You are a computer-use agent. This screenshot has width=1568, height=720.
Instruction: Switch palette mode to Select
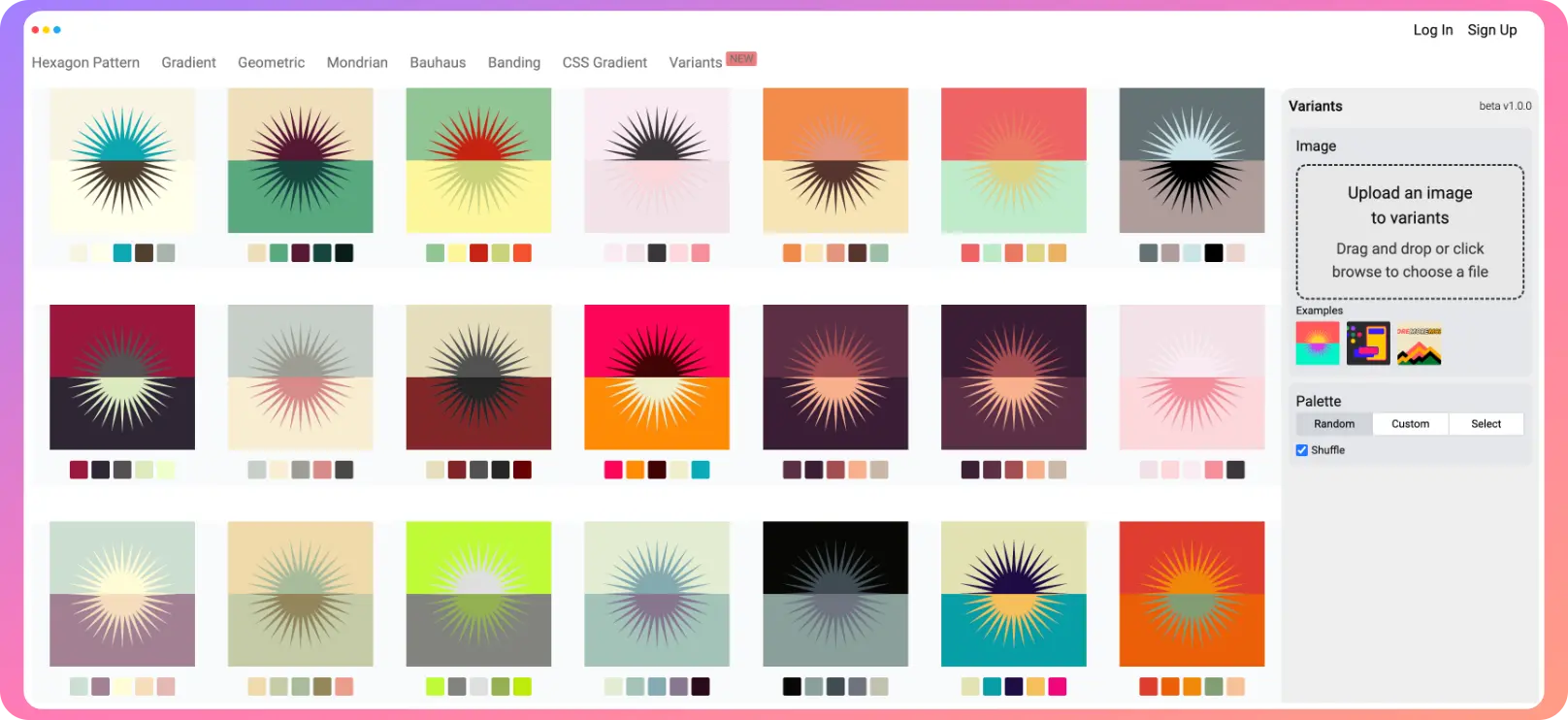[x=1486, y=424]
